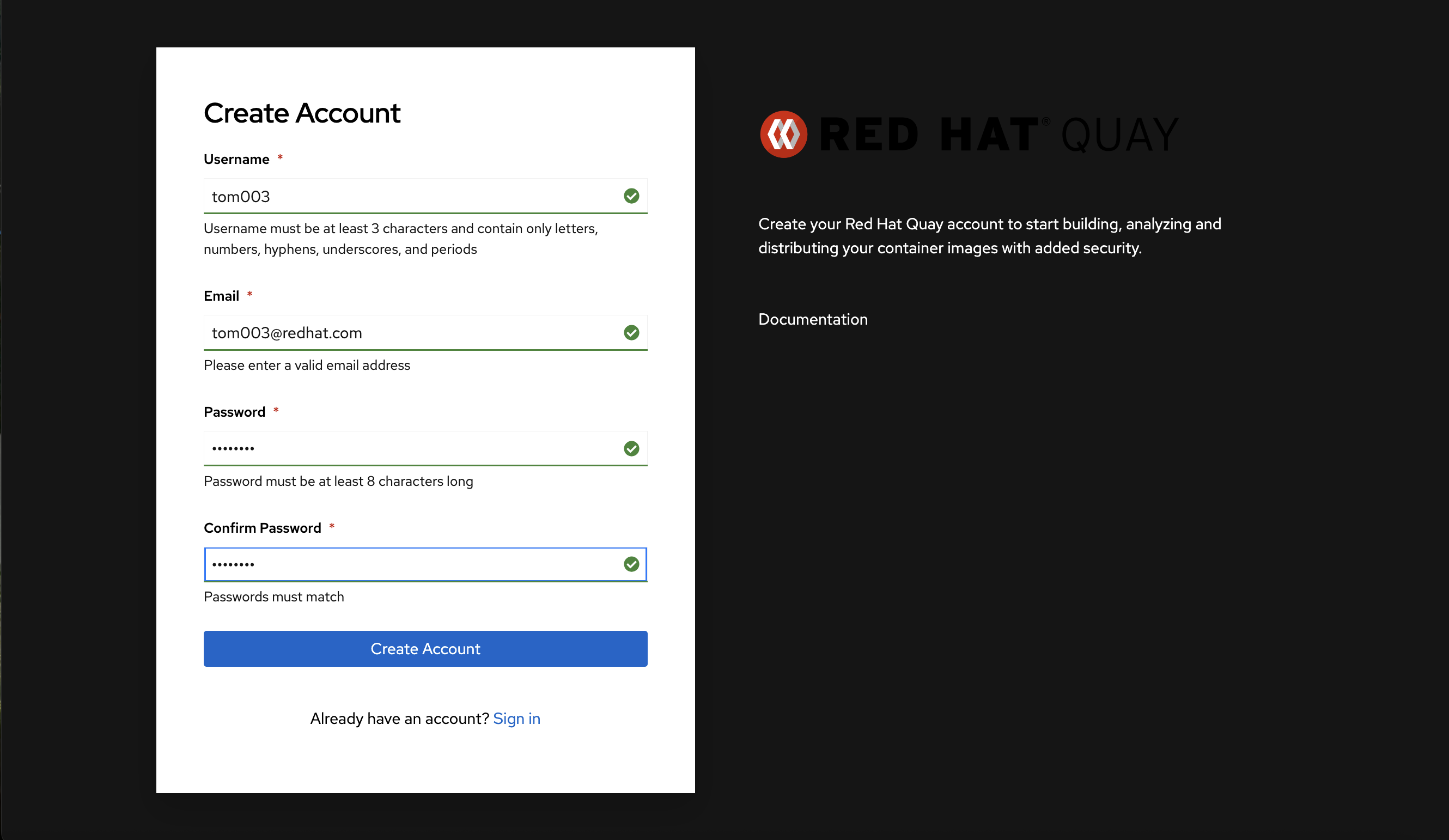Click the Password field label
The width and height of the screenshot is (1449, 840).
(234, 412)
